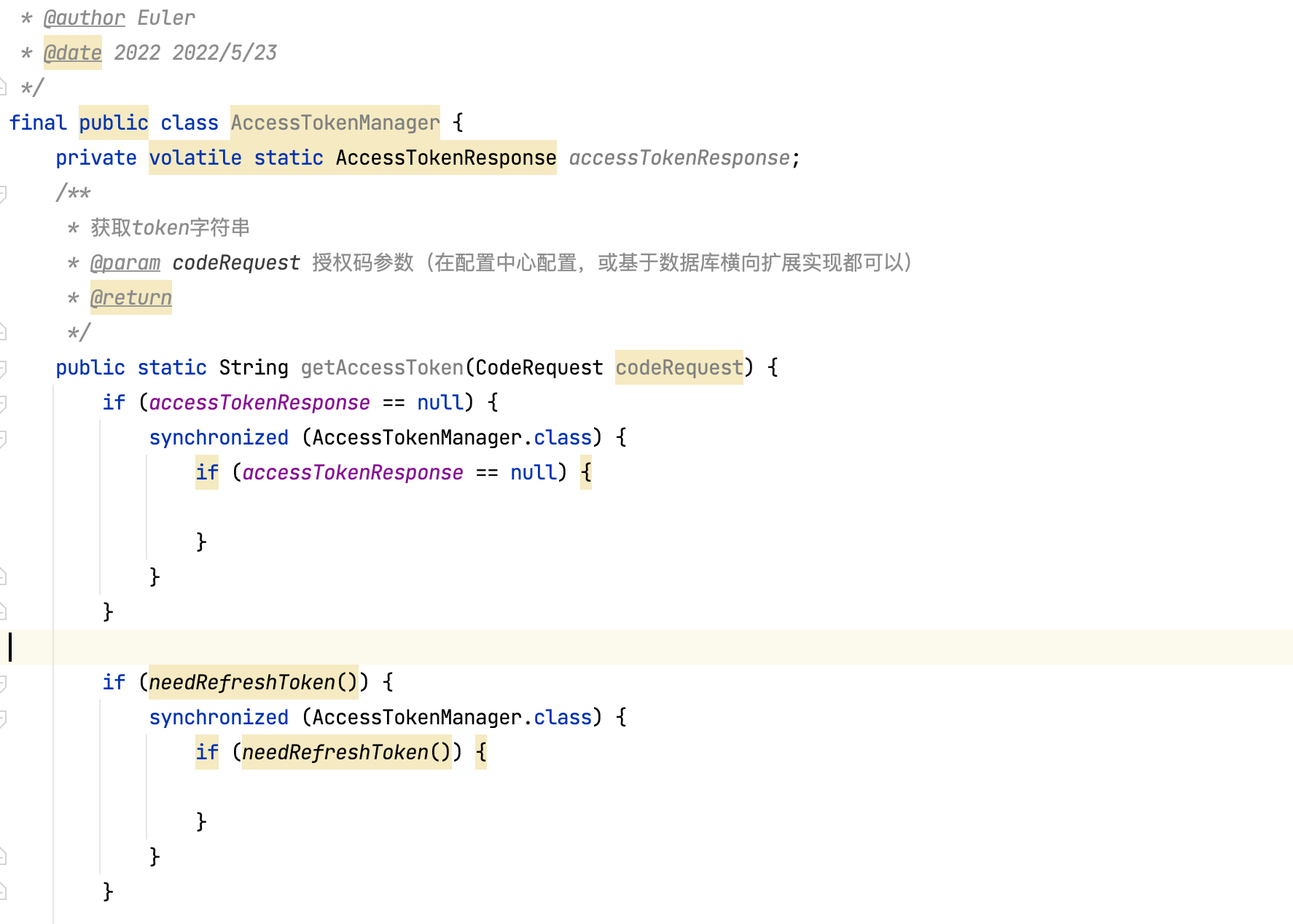This screenshot has width=1293, height=924.
Task: Click AccessTokenManager in the first synchronized statement
Action: pos(417,437)
